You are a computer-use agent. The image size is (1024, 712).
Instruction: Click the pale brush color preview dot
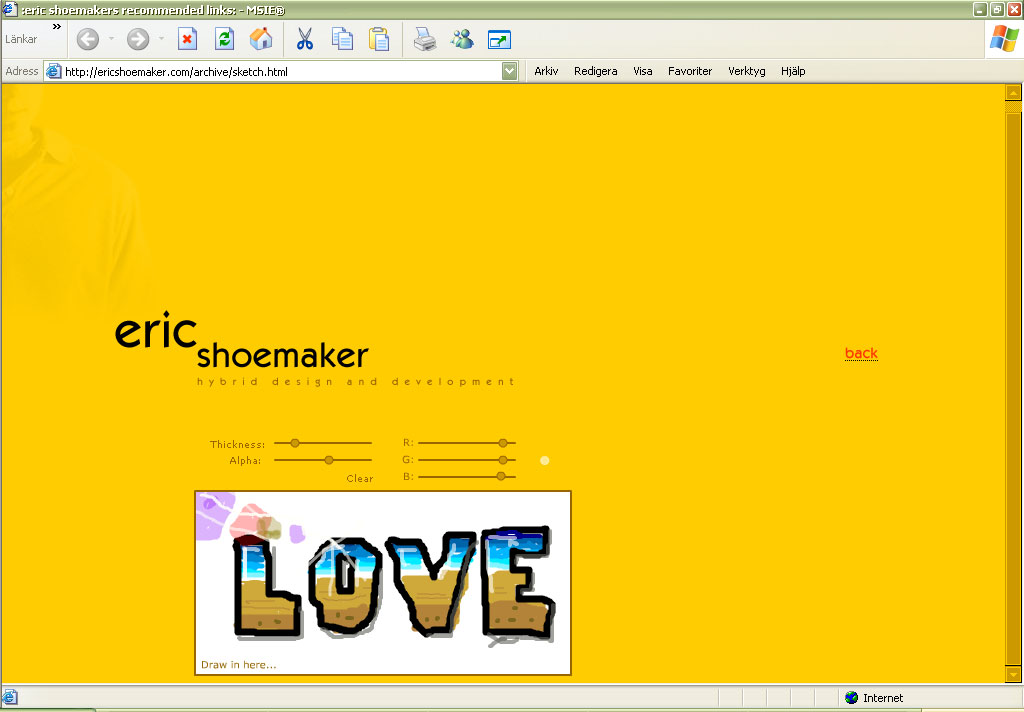(x=545, y=461)
